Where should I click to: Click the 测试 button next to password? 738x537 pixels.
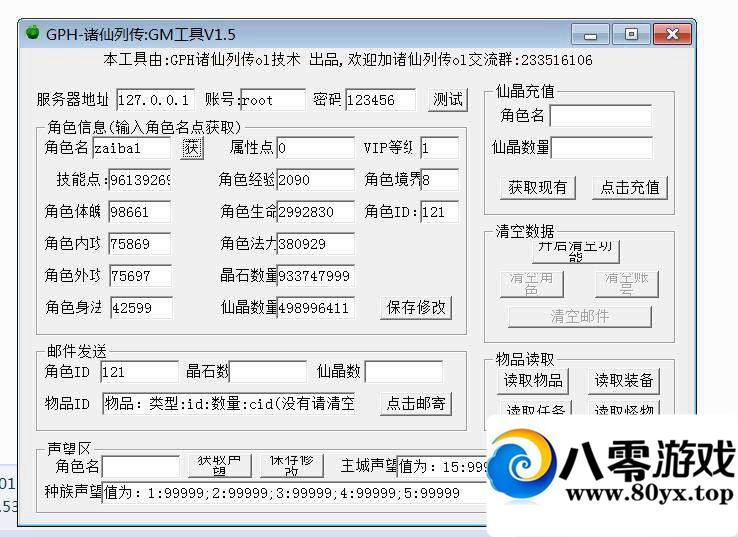447,99
